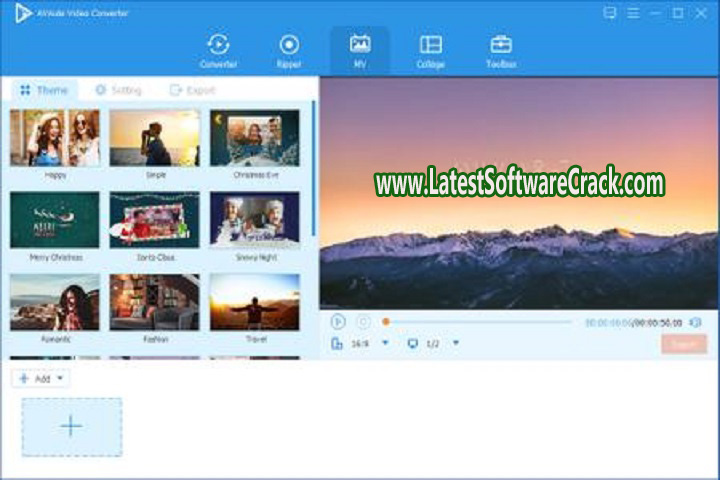This screenshot has width=720, height=480.
Task: Switch to the Ripper module
Action: (x=289, y=50)
